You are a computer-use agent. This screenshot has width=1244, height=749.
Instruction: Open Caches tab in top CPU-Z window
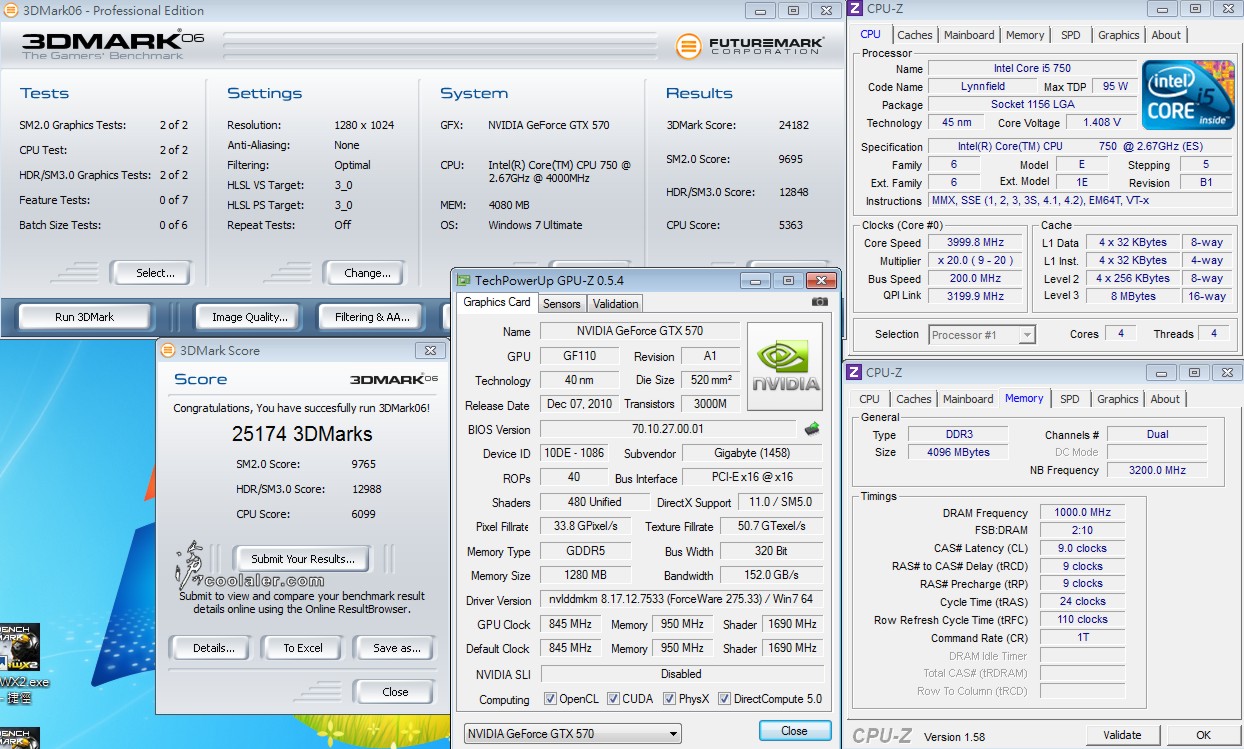(x=914, y=35)
